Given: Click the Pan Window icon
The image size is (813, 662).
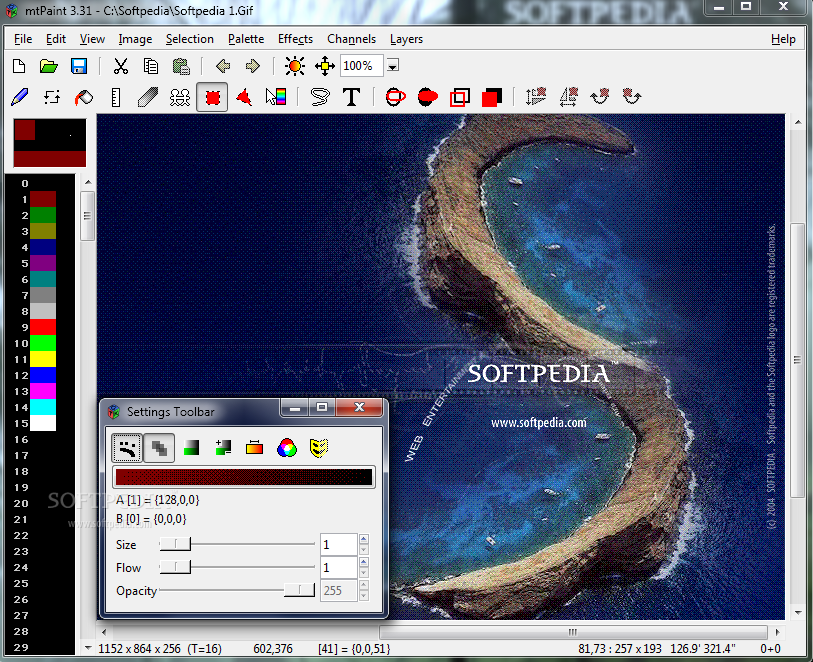Looking at the screenshot, I should [x=325, y=66].
